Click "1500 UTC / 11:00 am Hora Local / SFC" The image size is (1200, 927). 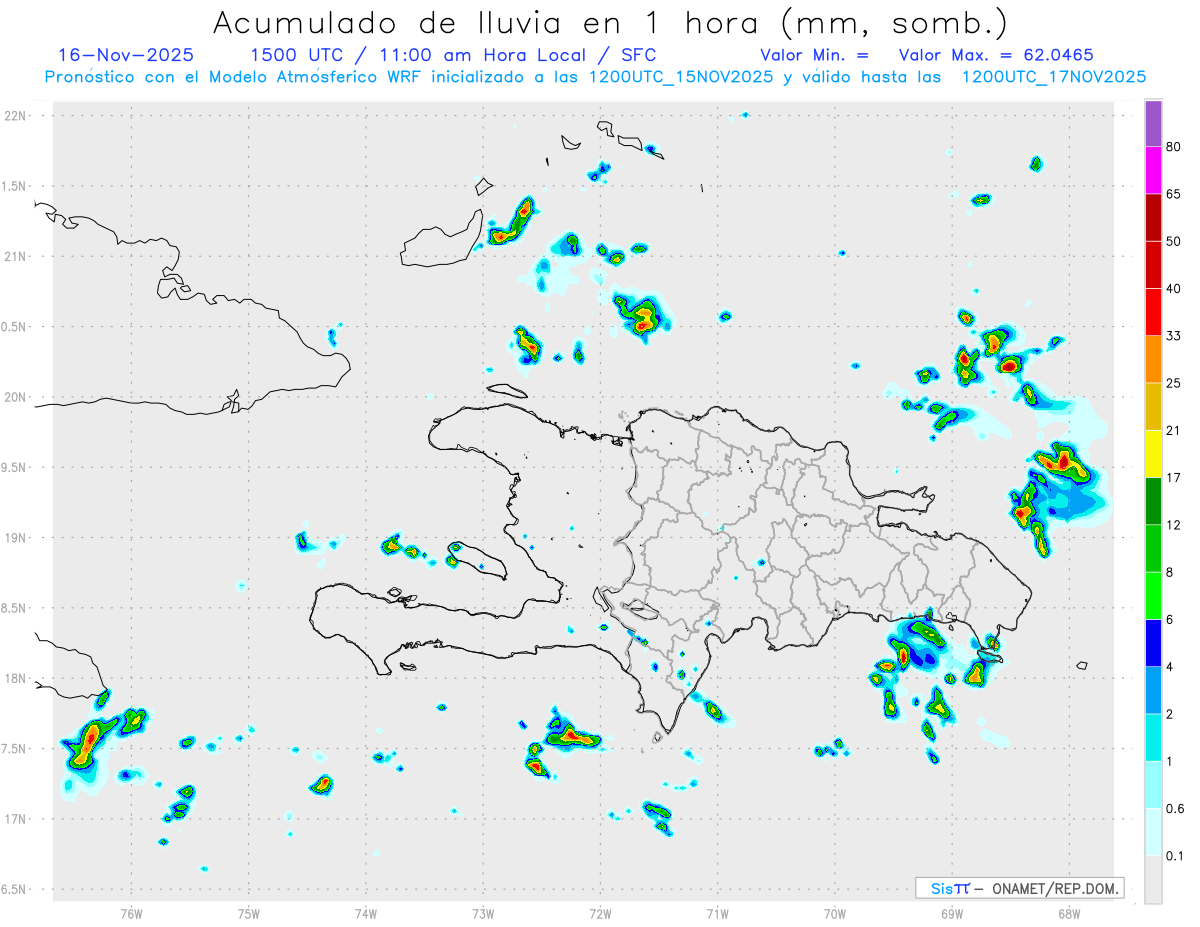(x=453, y=55)
